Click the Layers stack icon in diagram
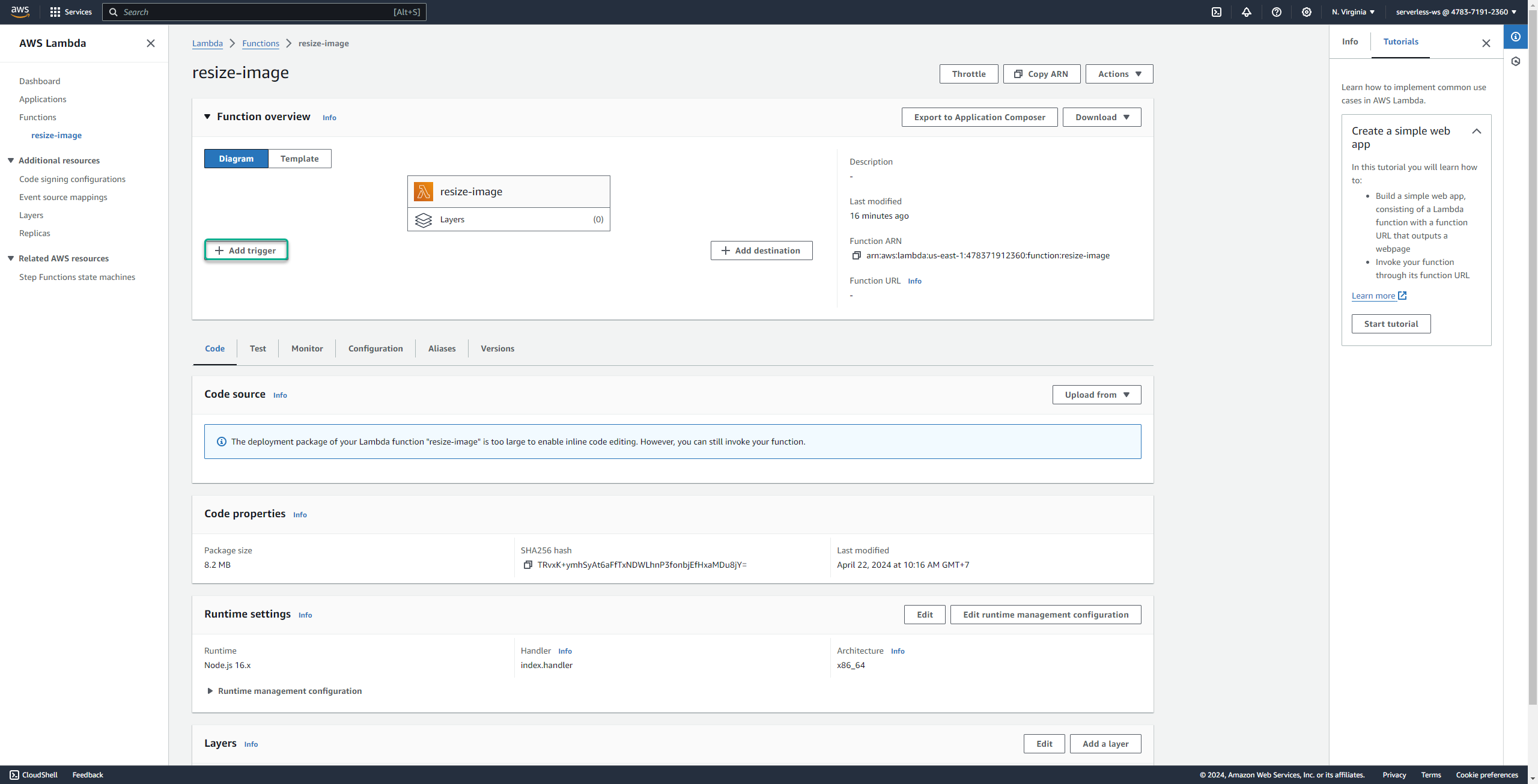The height and width of the screenshot is (784, 1538). [424, 220]
